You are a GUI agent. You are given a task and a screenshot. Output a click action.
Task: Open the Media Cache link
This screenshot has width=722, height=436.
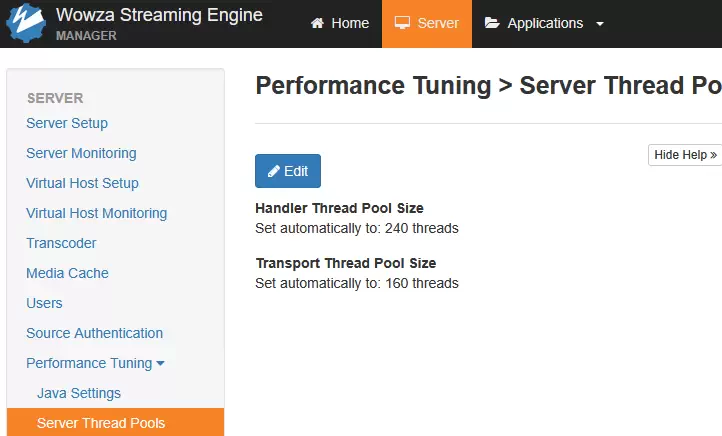[x=67, y=273]
